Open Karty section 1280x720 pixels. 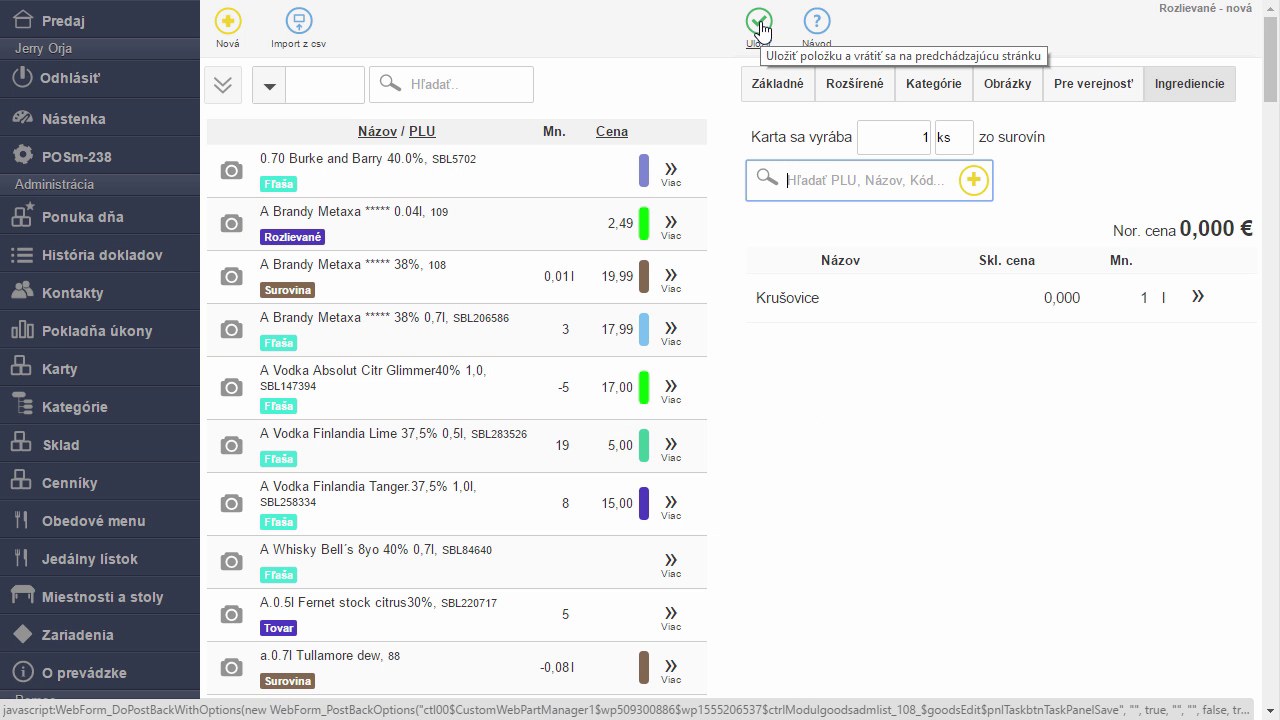tap(100, 368)
